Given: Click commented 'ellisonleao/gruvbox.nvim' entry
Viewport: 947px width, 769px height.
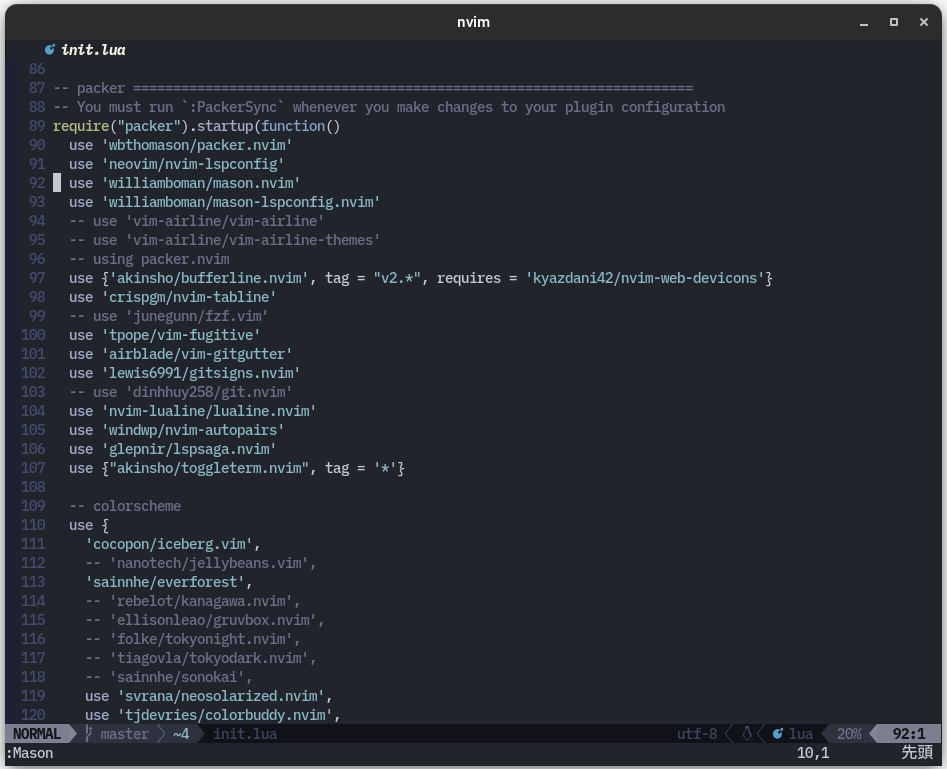Looking at the screenshot, I should [x=205, y=620].
